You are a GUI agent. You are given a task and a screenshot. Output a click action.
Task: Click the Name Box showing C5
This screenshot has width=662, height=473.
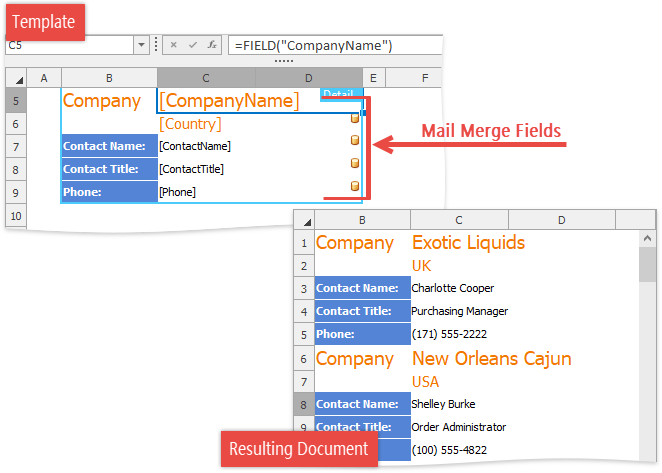(68, 45)
